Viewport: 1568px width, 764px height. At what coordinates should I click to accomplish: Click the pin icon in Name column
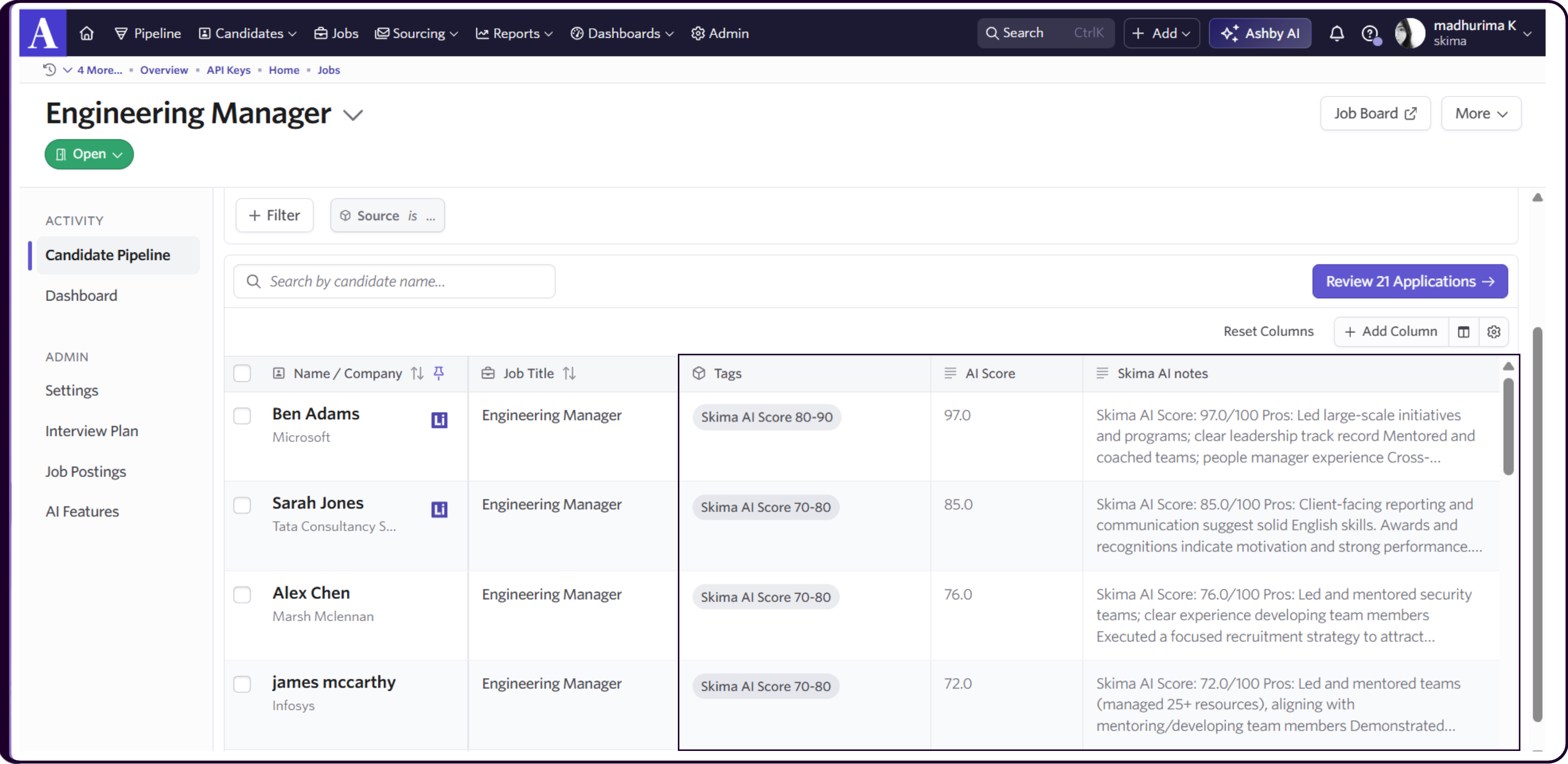click(x=438, y=373)
